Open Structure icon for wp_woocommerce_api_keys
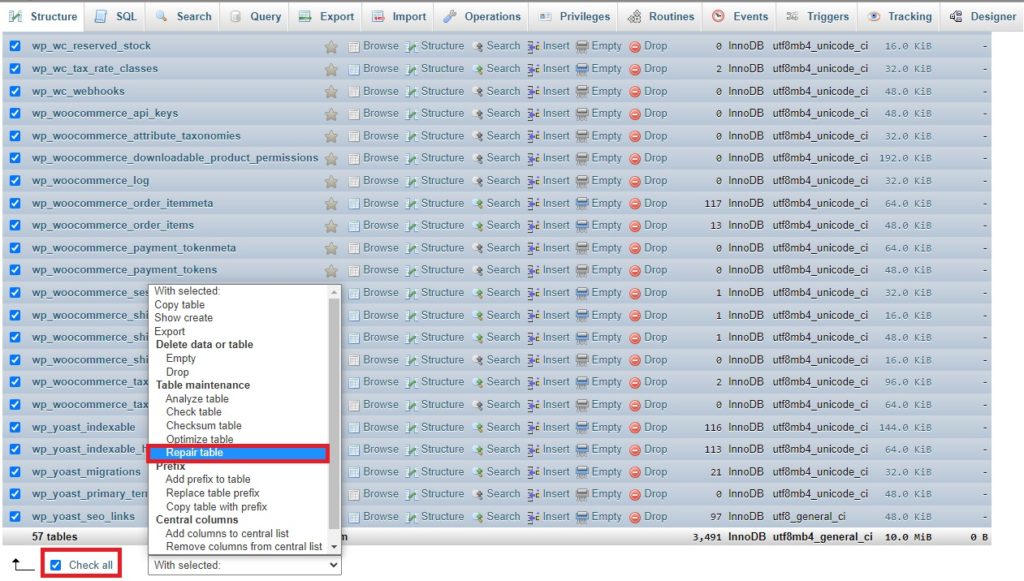Image resolution: width=1024 pixels, height=581 pixels. coord(411,114)
